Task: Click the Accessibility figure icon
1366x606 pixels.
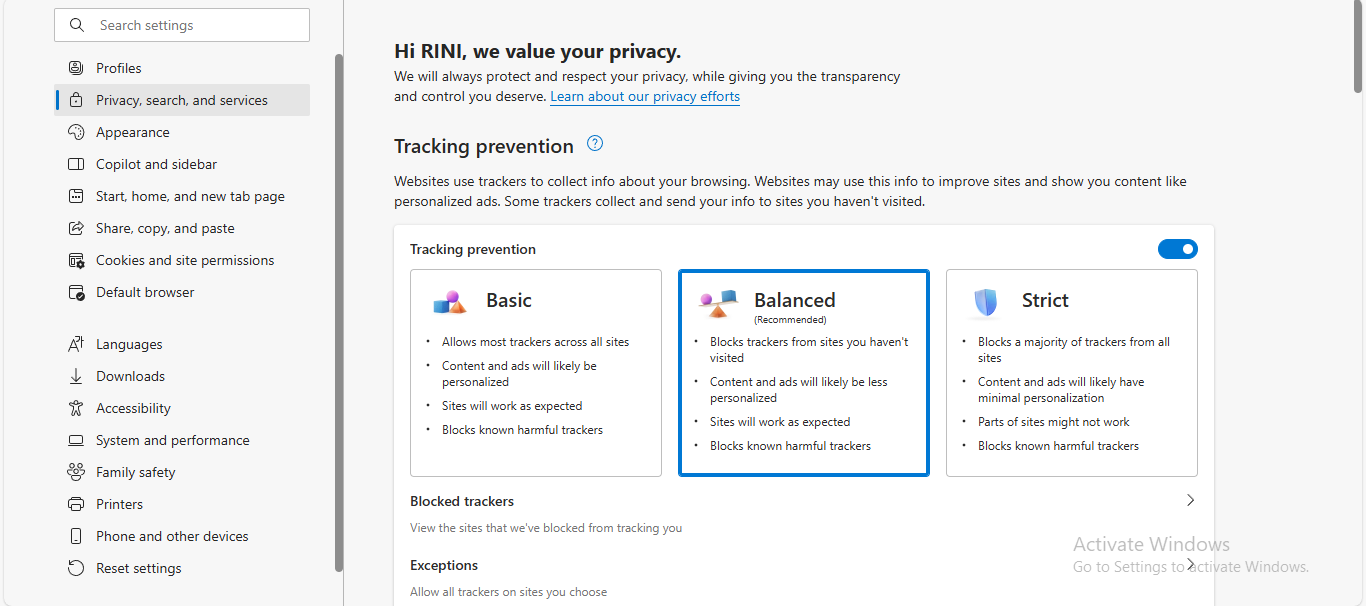Action: (76, 408)
